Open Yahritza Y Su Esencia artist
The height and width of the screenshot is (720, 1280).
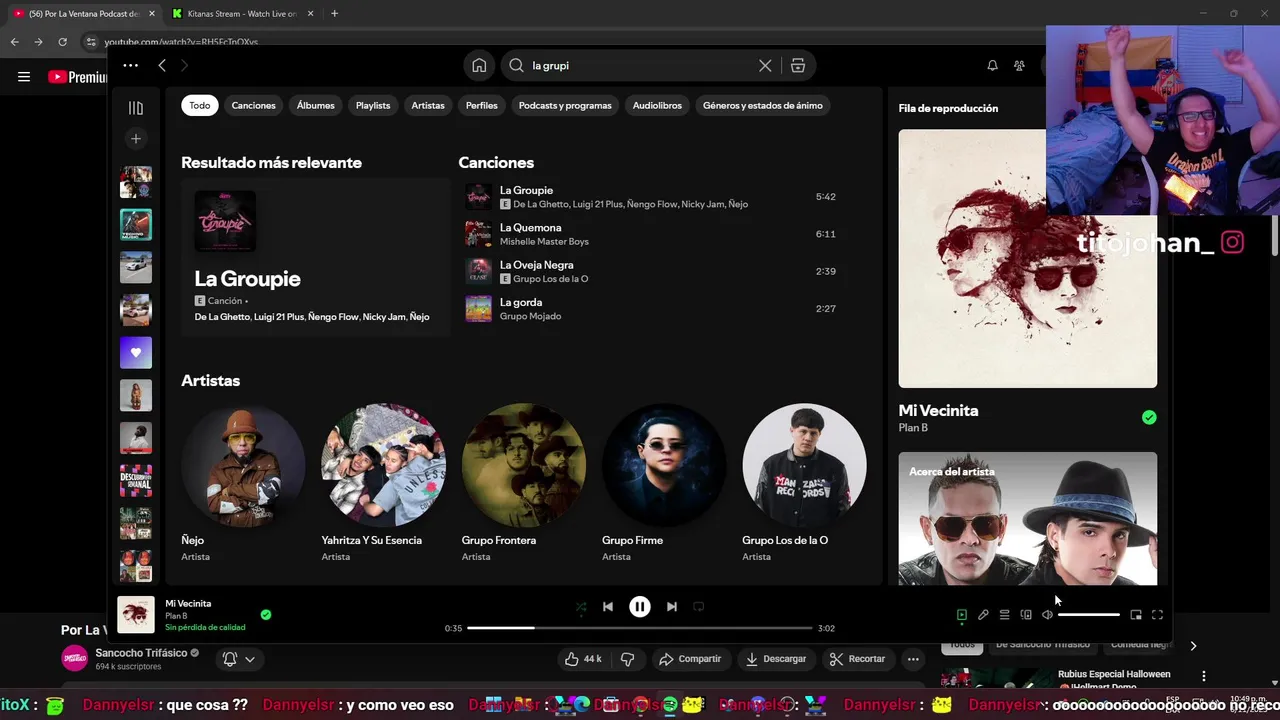coord(383,484)
